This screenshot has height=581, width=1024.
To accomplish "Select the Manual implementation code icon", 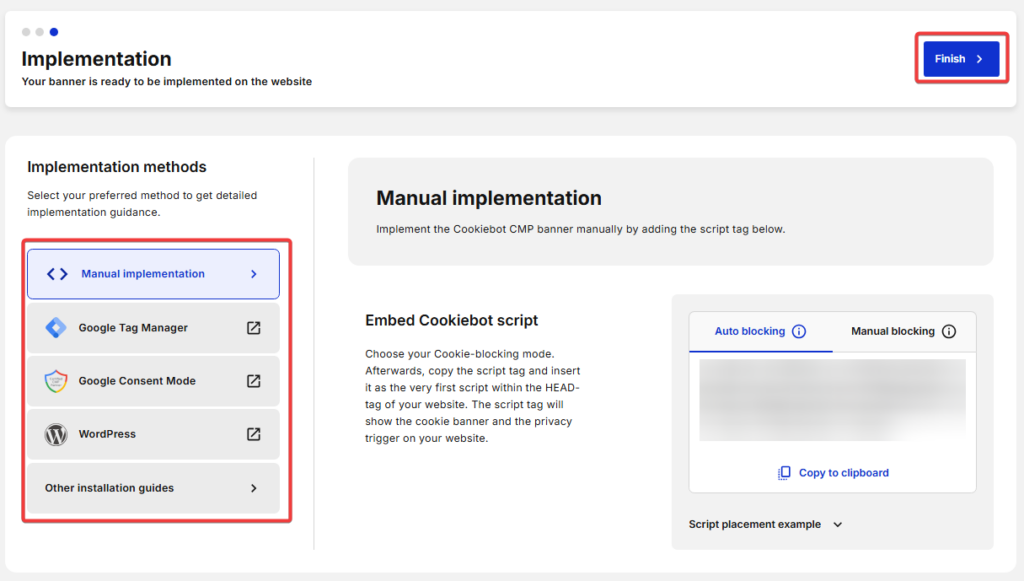I will click(57, 273).
